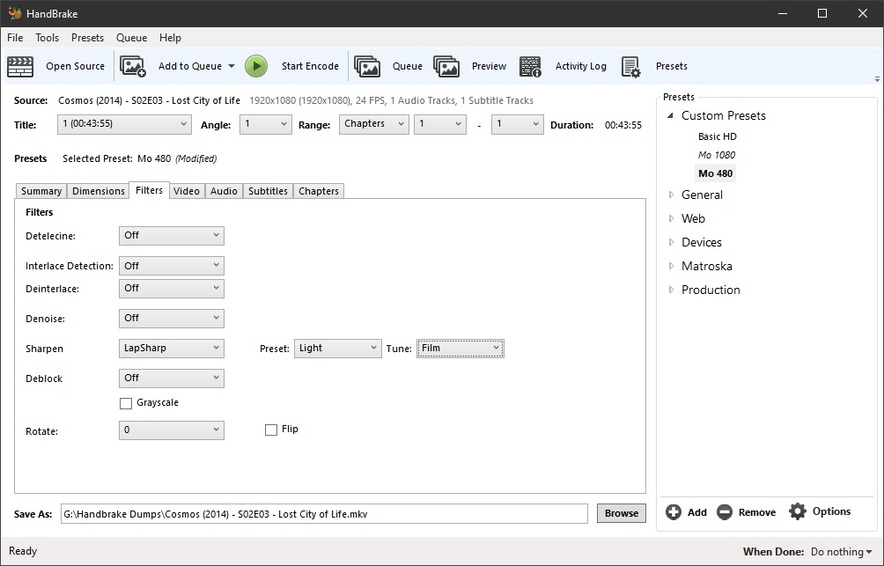This screenshot has height=566, width=884.
Task: Select the Mo 480 preset
Action: (x=715, y=174)
